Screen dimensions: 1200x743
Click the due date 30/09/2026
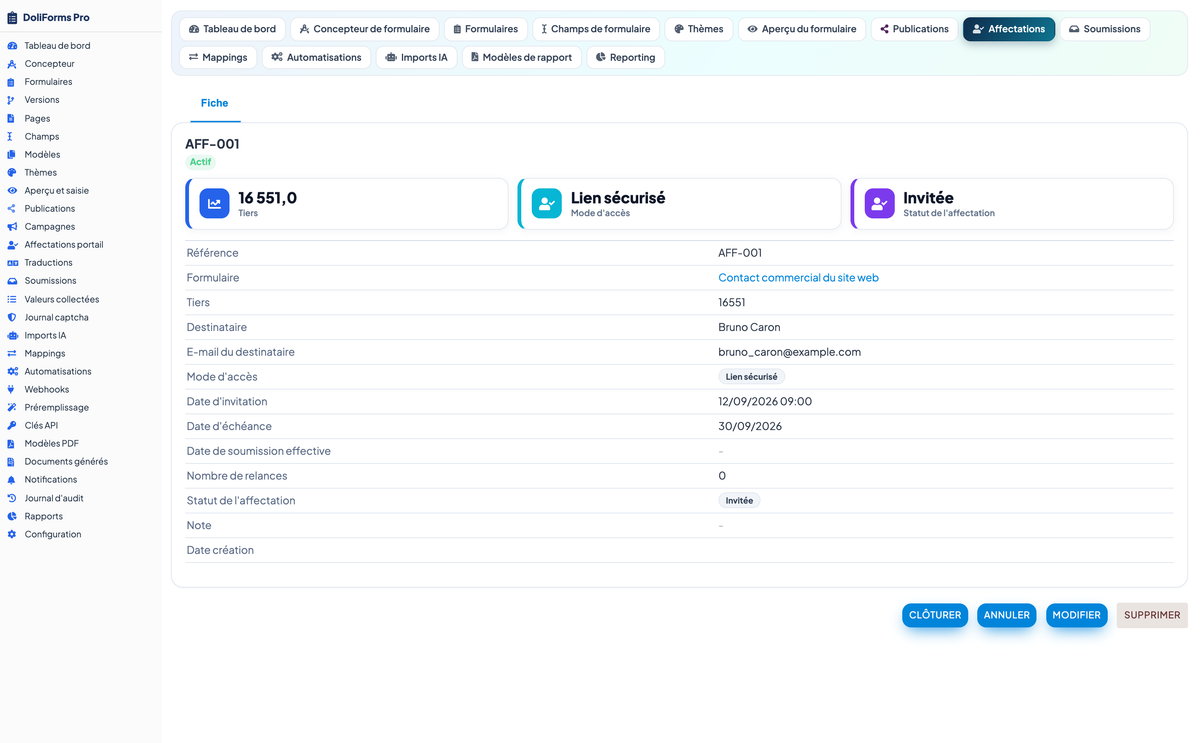[x=750, y=426]
